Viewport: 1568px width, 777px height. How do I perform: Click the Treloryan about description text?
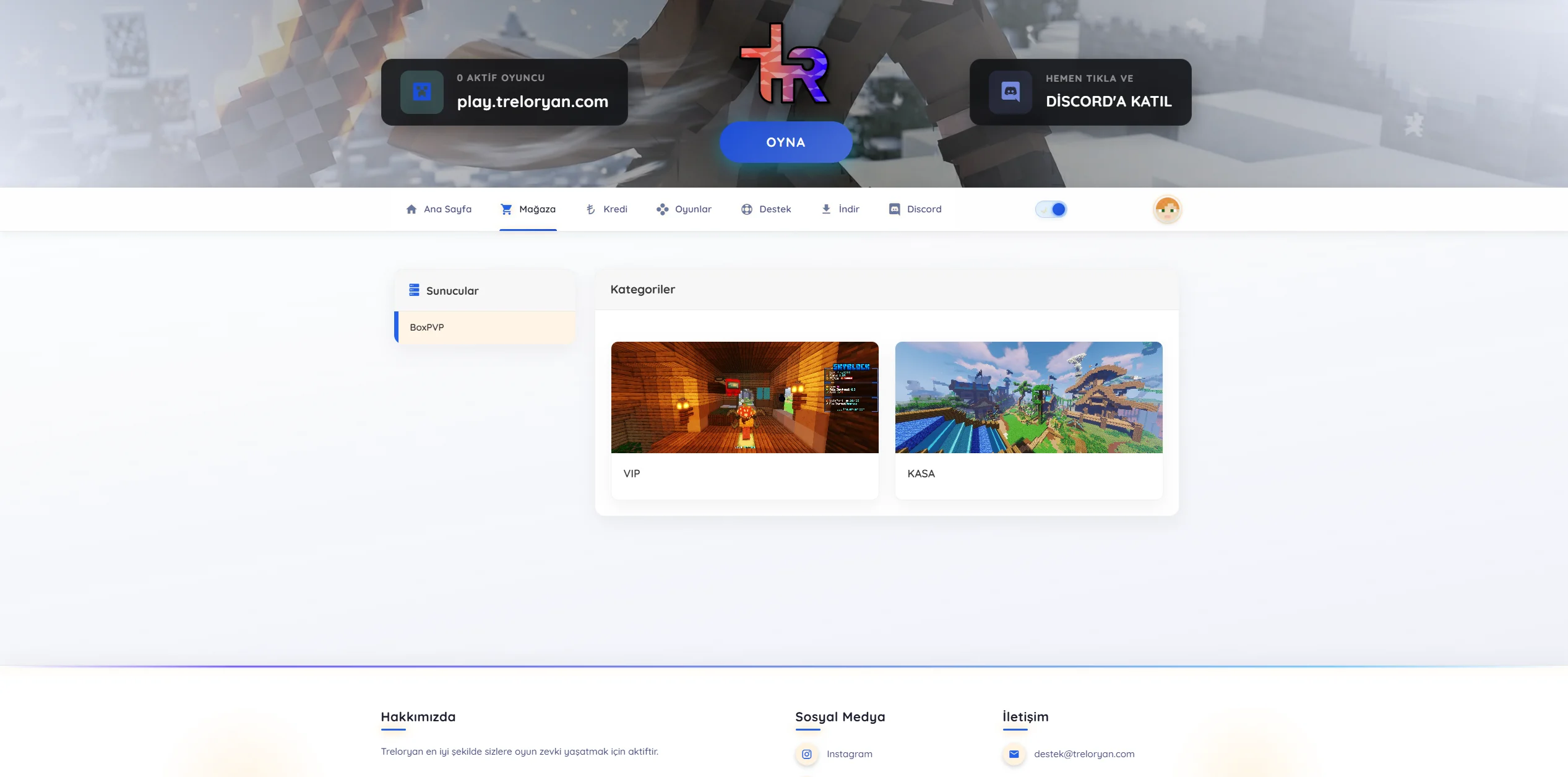pos(520,752)
